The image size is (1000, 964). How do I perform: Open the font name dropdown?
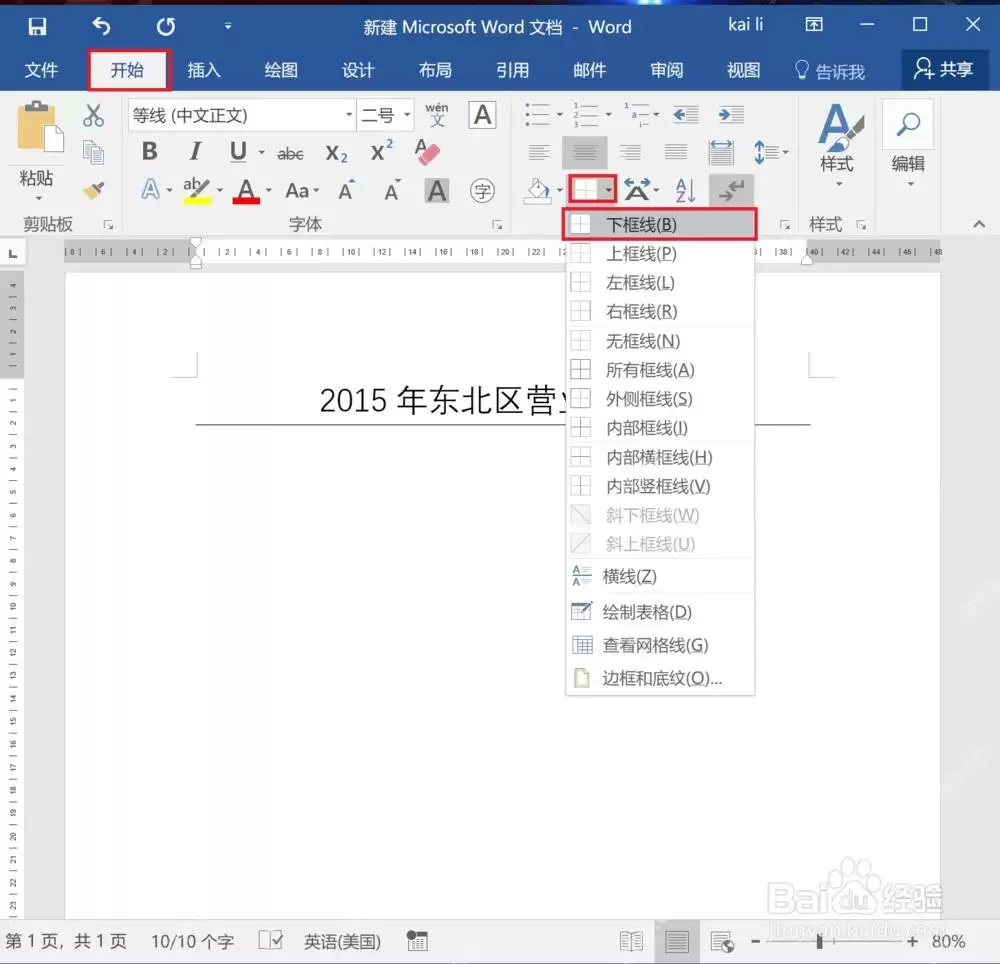(349, 115)
